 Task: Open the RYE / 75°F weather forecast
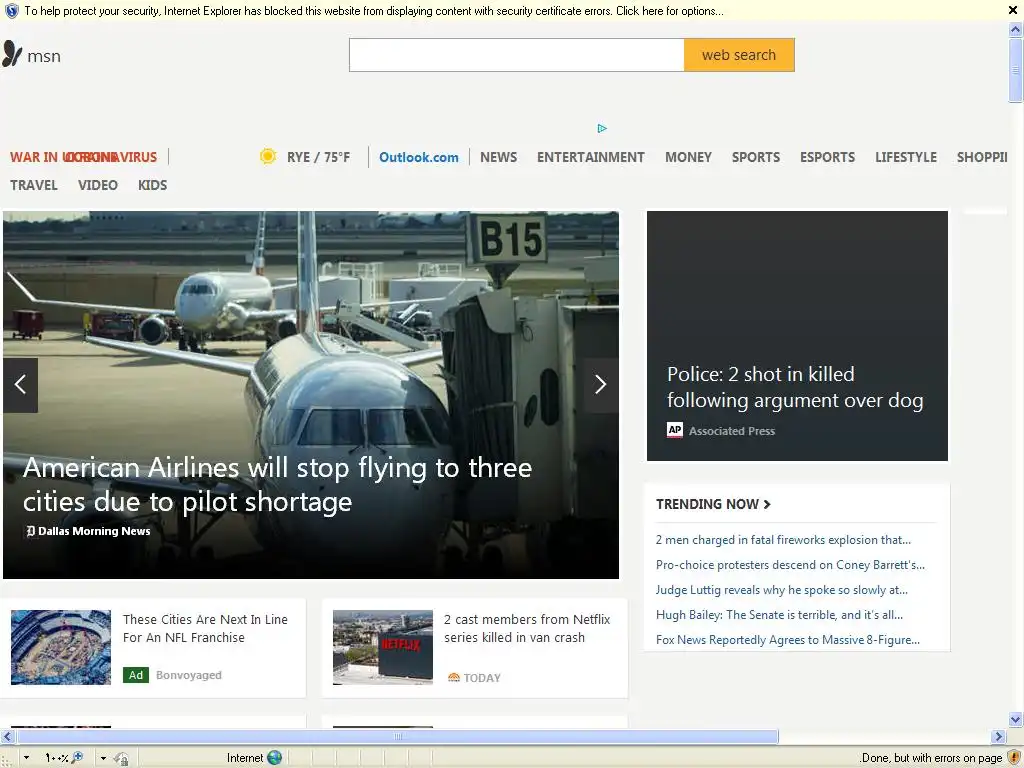[319, 157]
